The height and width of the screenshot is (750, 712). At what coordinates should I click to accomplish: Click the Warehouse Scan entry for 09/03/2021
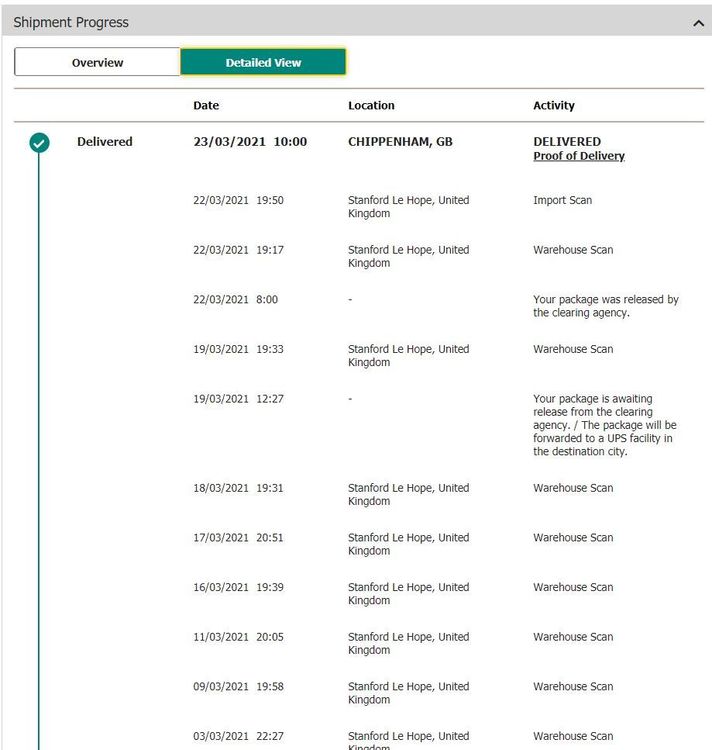573,687
